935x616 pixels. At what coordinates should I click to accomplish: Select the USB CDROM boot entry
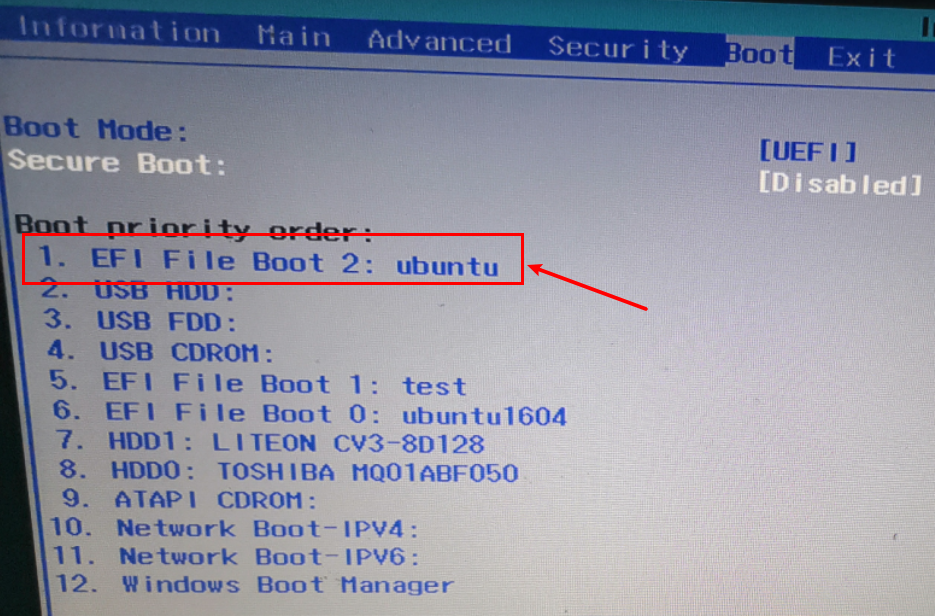[x=160, y=352]
